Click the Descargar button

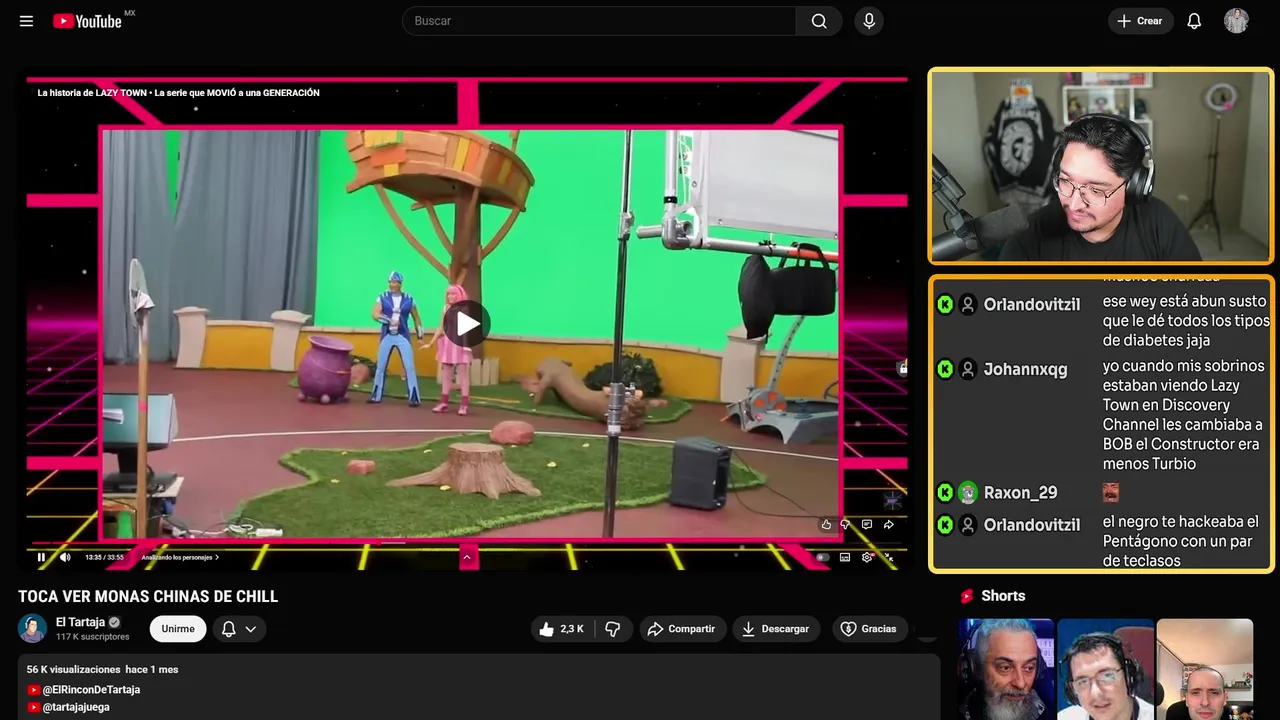[x=776, y=629]
